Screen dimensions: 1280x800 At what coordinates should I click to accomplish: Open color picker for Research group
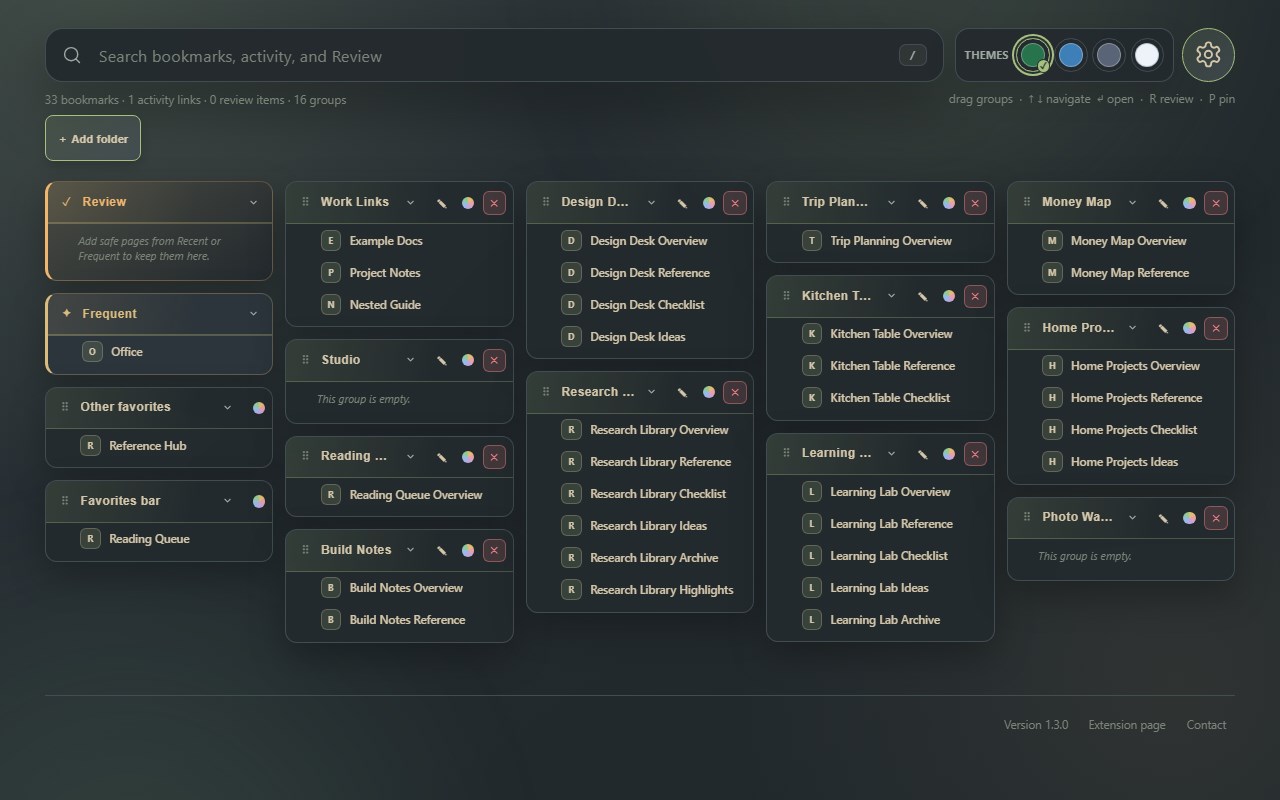point(708,392)
